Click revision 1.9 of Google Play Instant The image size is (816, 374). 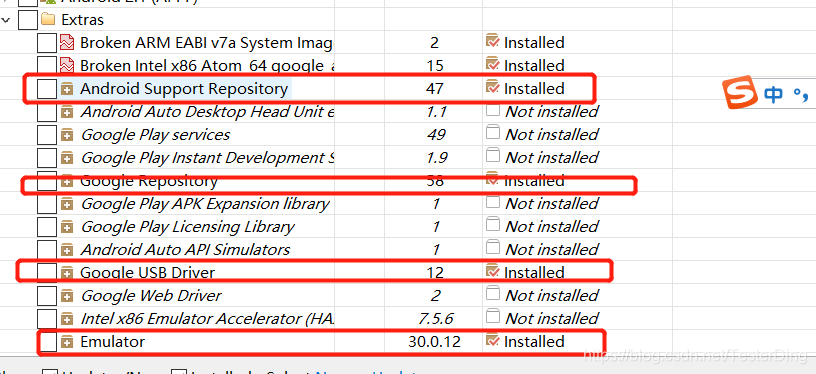436,158
